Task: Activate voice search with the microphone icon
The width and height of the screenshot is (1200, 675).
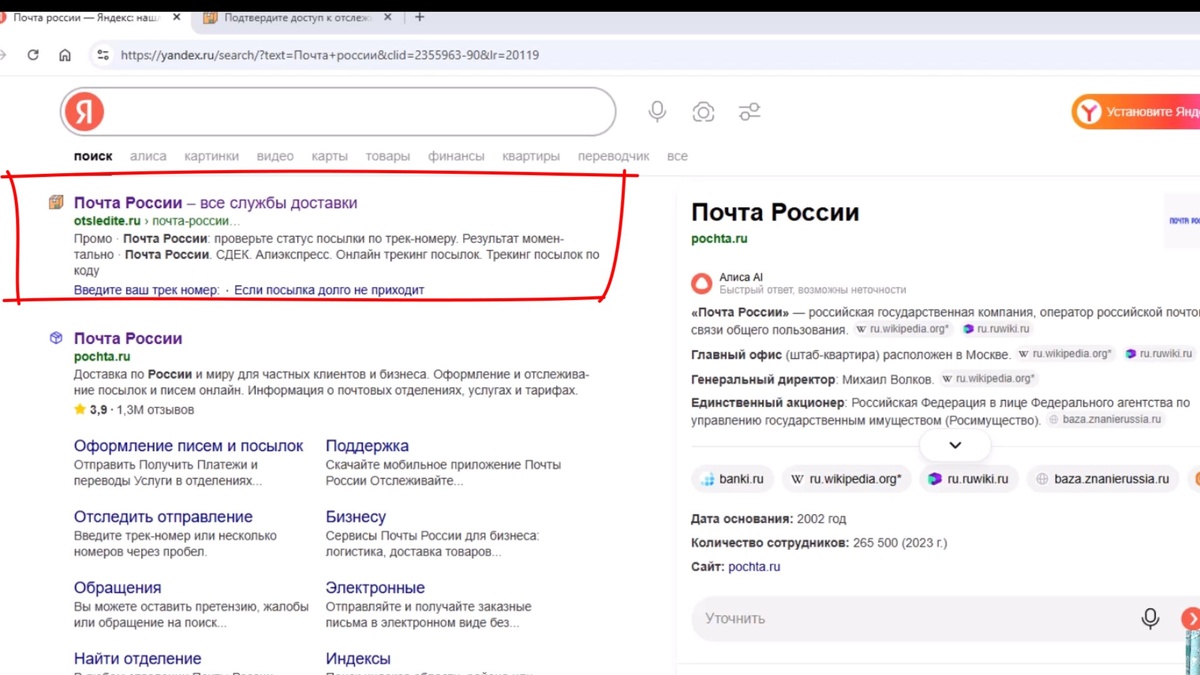Action: point(657,111)
